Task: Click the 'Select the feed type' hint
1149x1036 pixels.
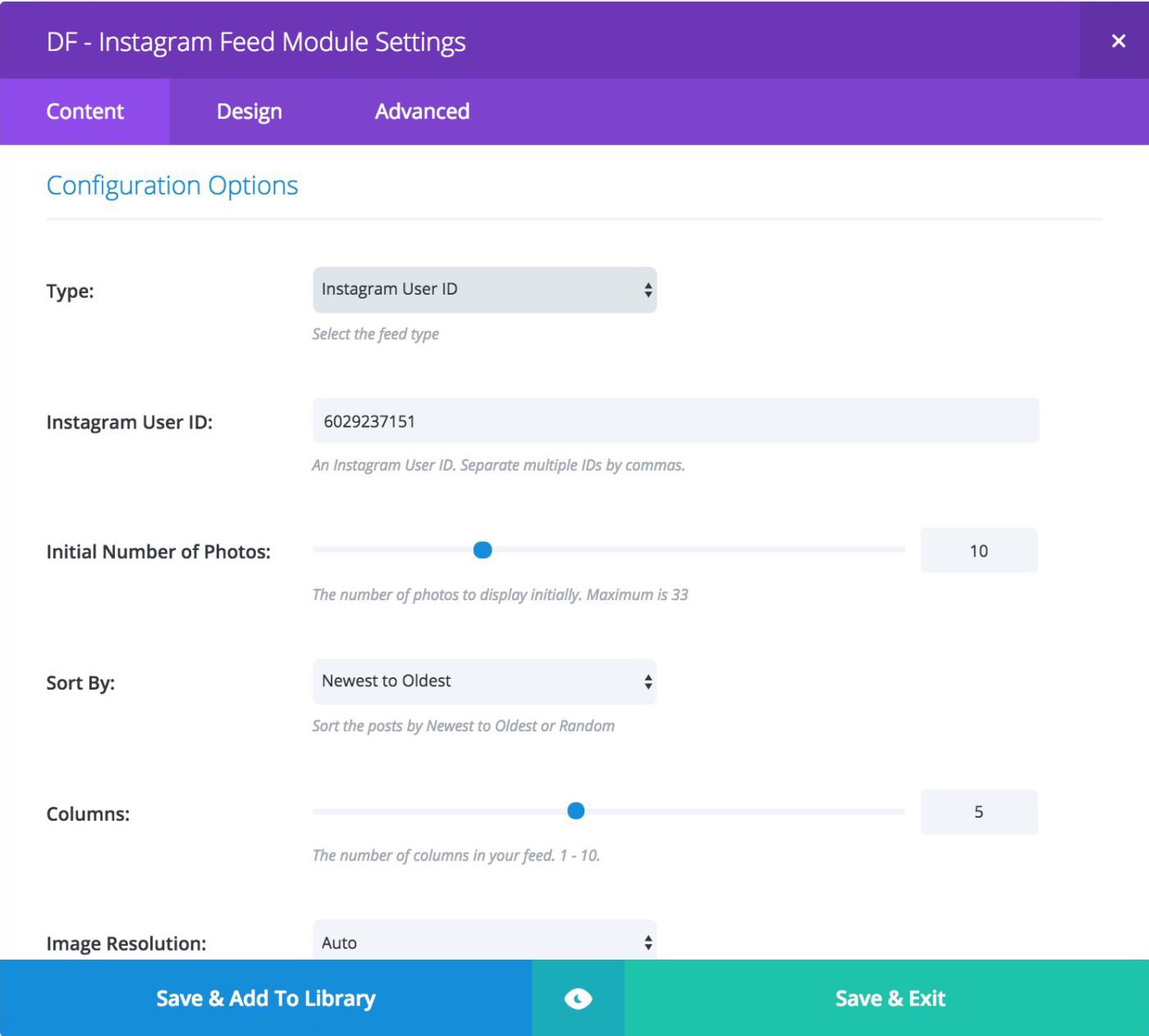Action: click(375, 334)
